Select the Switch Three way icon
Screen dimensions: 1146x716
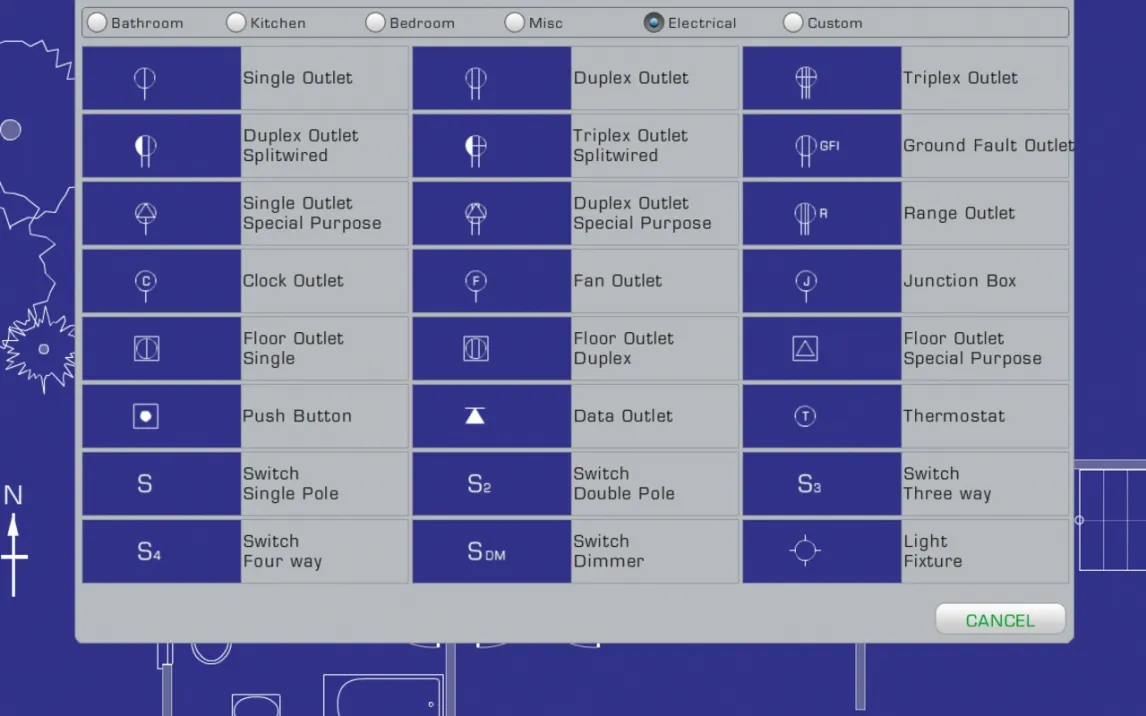tap(809, 484)
